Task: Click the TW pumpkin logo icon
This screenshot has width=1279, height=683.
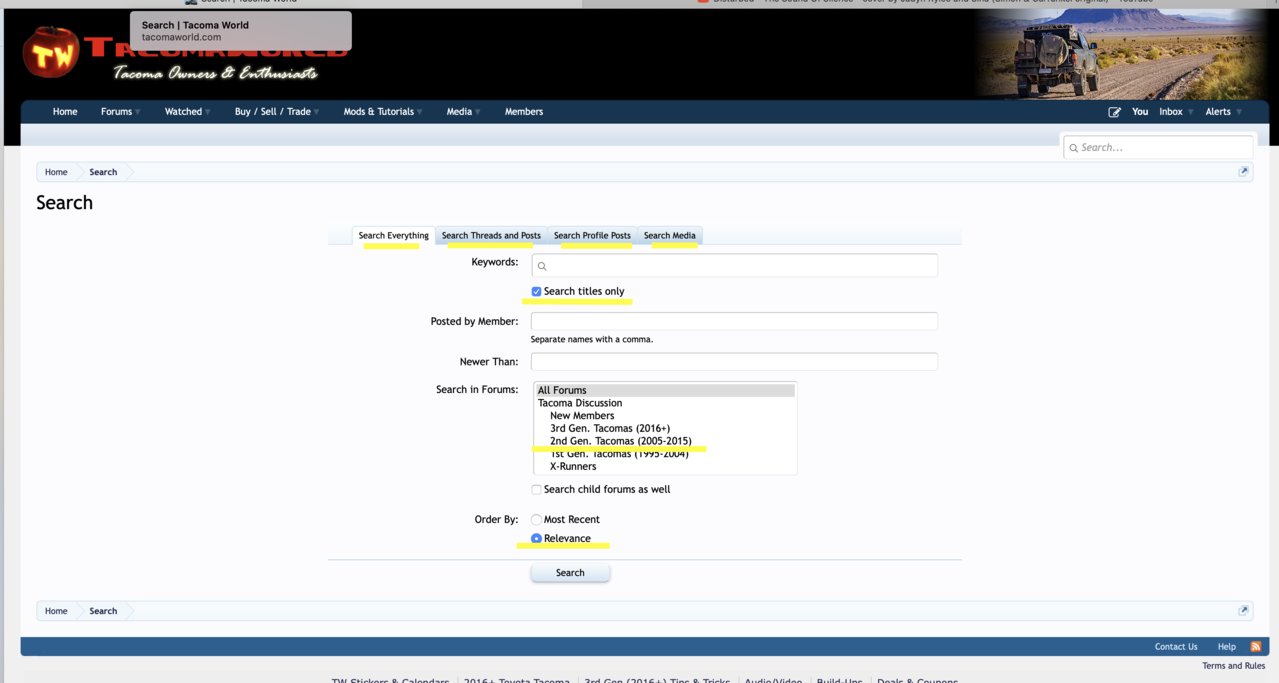Action: tap(52, 52)
